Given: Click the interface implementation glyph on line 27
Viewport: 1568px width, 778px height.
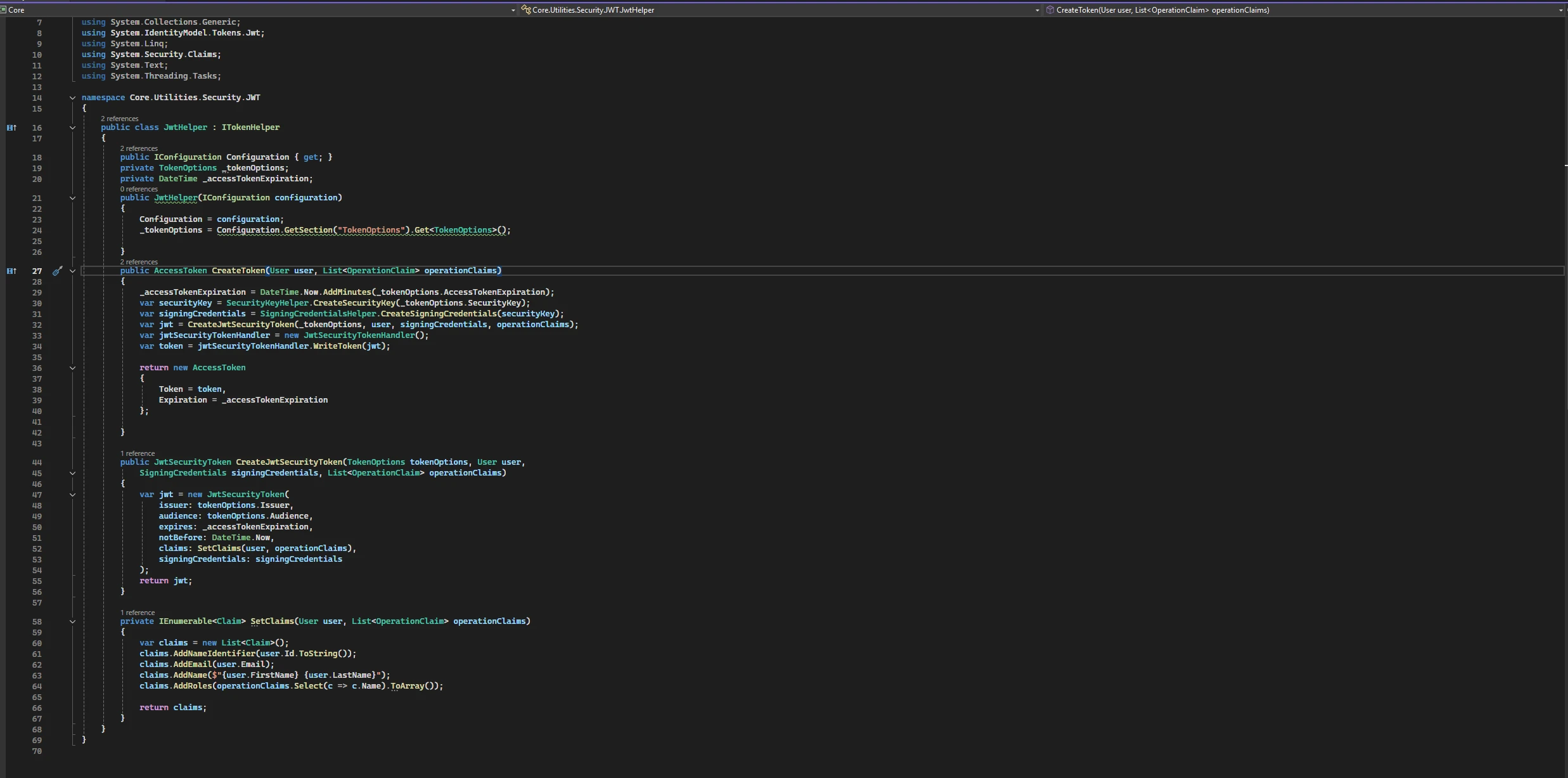Looking at the screenshot, I should point(11,271).
